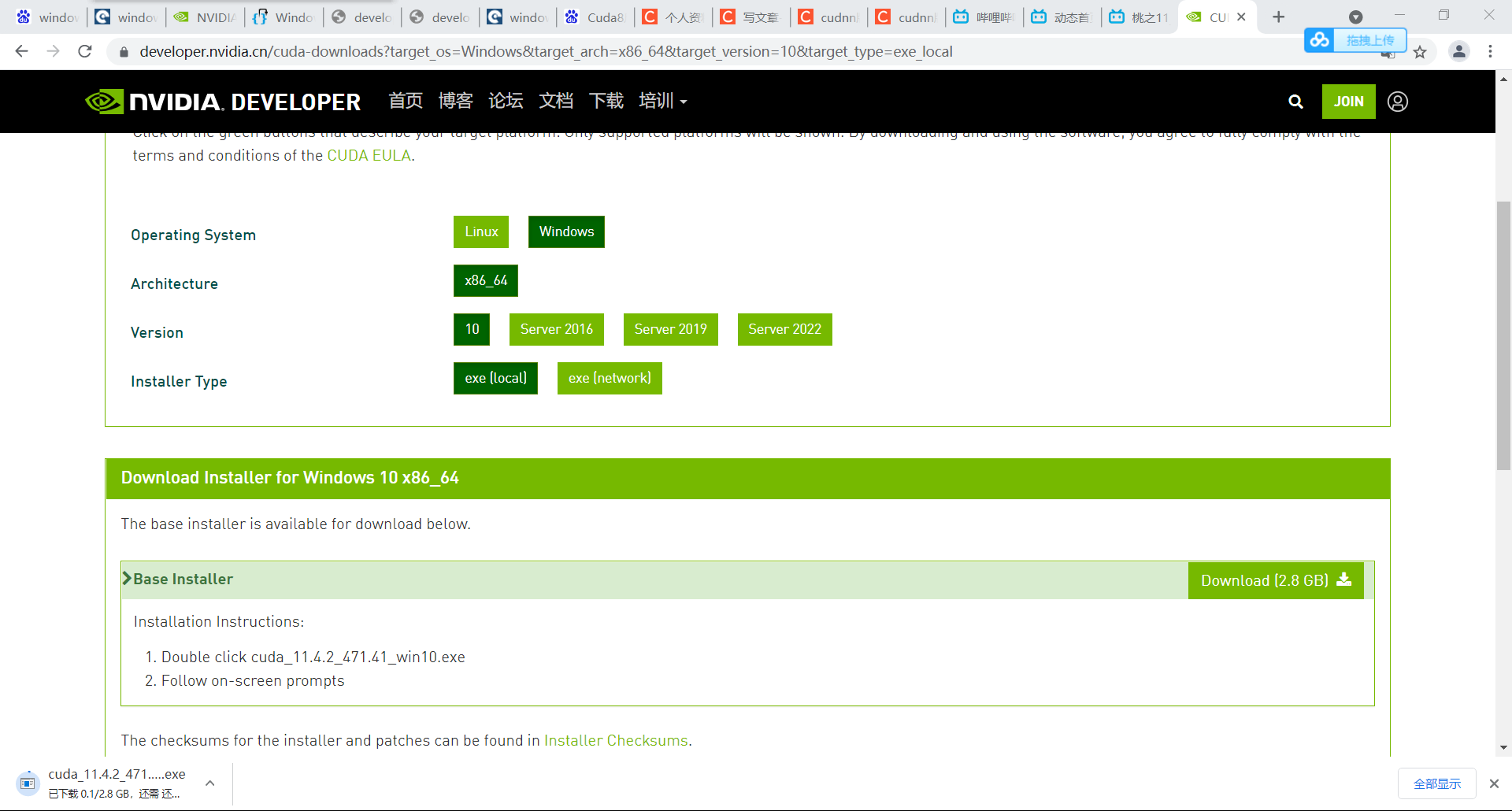Reload the CUDA downloads page
This screenshot has height=811, width=1512.
point(85,51)
